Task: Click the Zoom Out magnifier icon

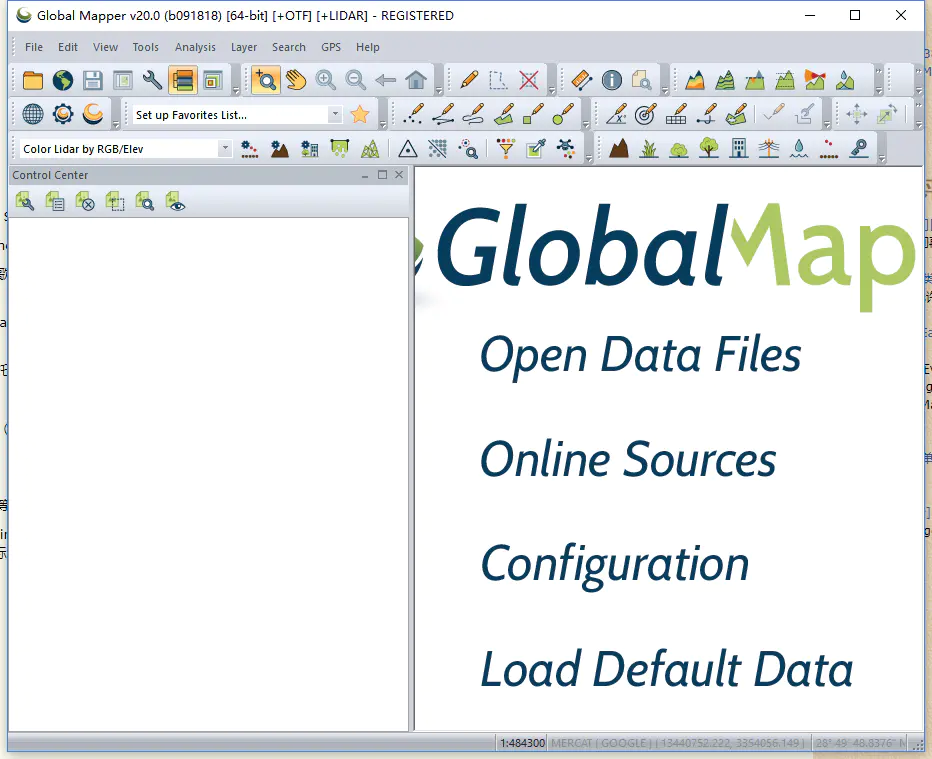Action: tap(355, 80)
